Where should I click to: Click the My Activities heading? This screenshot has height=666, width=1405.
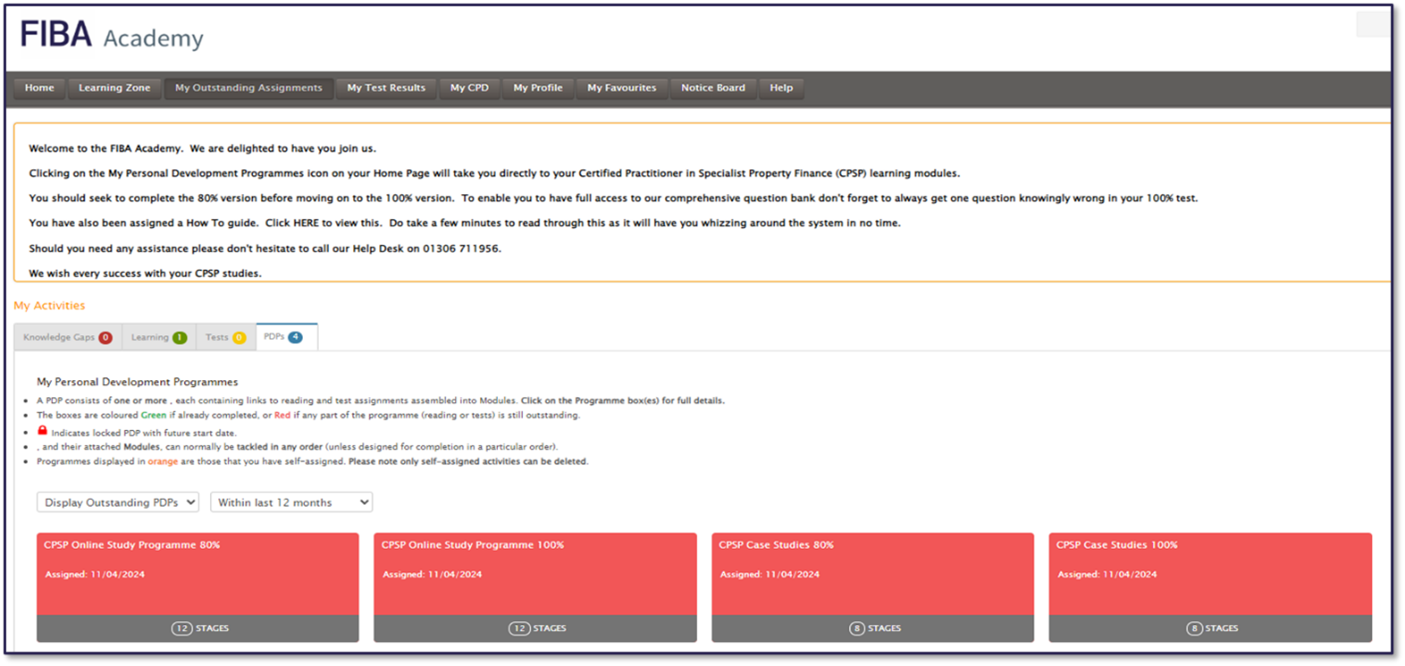coord(50,305)
